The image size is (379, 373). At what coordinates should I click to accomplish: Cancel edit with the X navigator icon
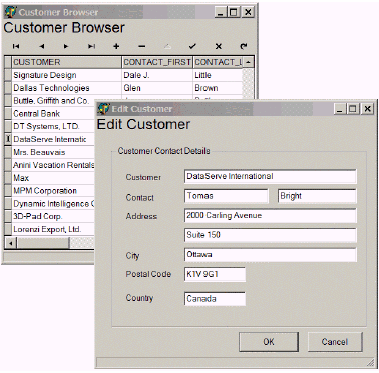pyautogui.click(x=219, y=46)
